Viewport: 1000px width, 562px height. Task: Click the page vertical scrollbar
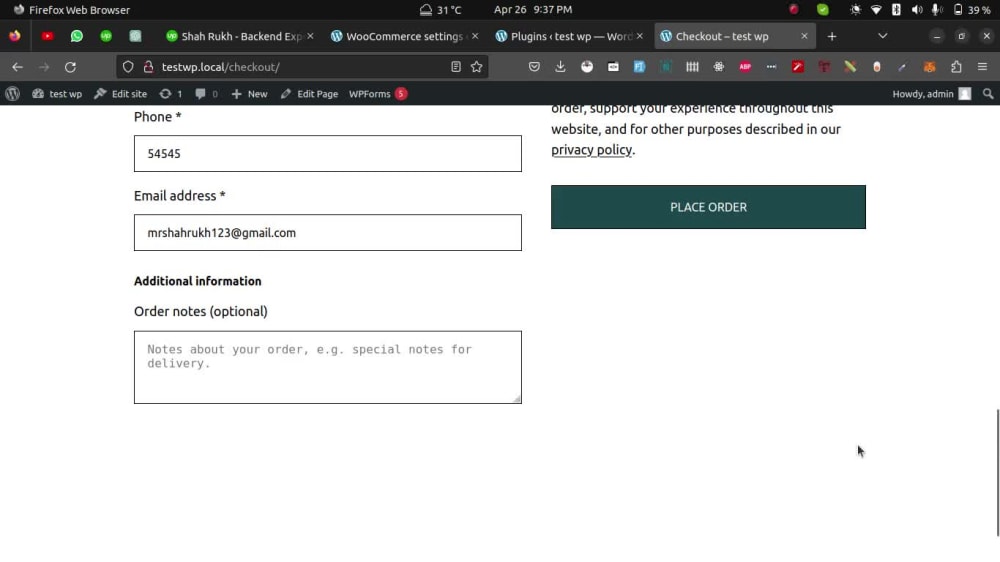coord(997,472)
